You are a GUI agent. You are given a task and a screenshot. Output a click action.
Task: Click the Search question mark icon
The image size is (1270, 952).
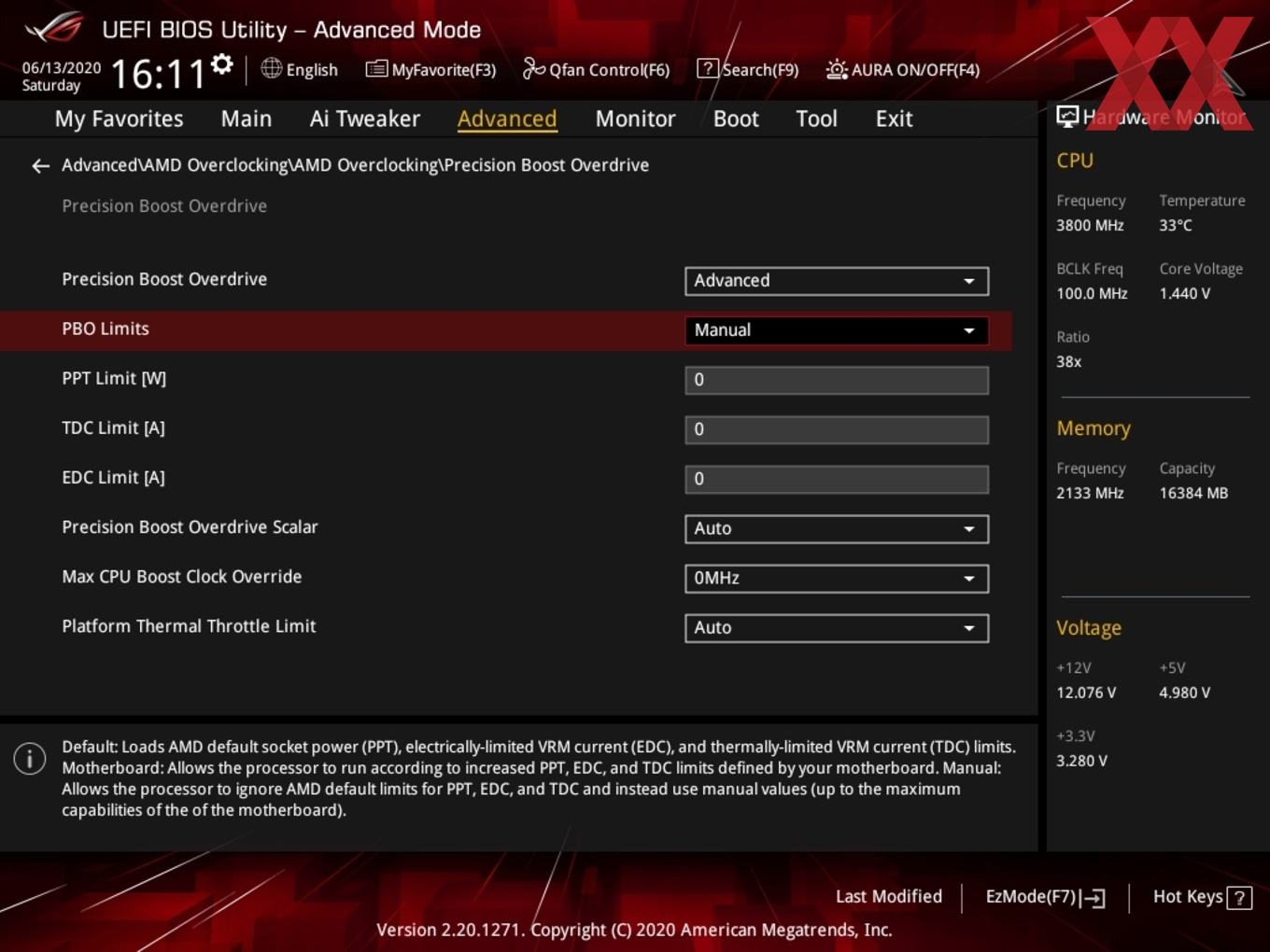708,68
